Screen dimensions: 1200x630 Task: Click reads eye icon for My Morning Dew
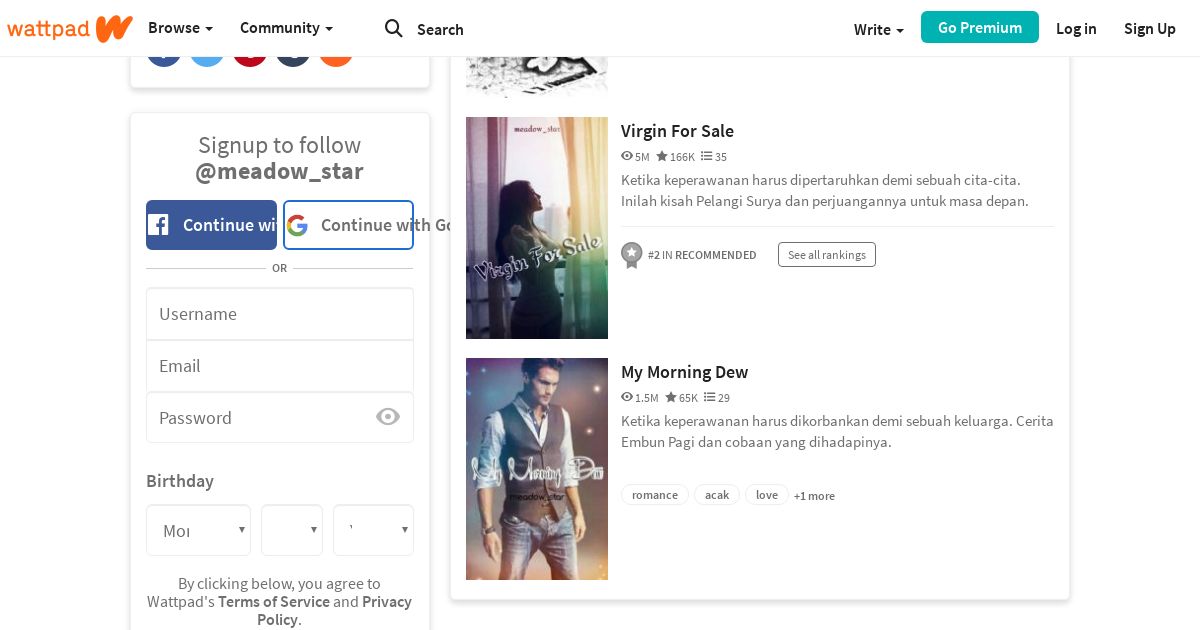[x=627, y=397]
